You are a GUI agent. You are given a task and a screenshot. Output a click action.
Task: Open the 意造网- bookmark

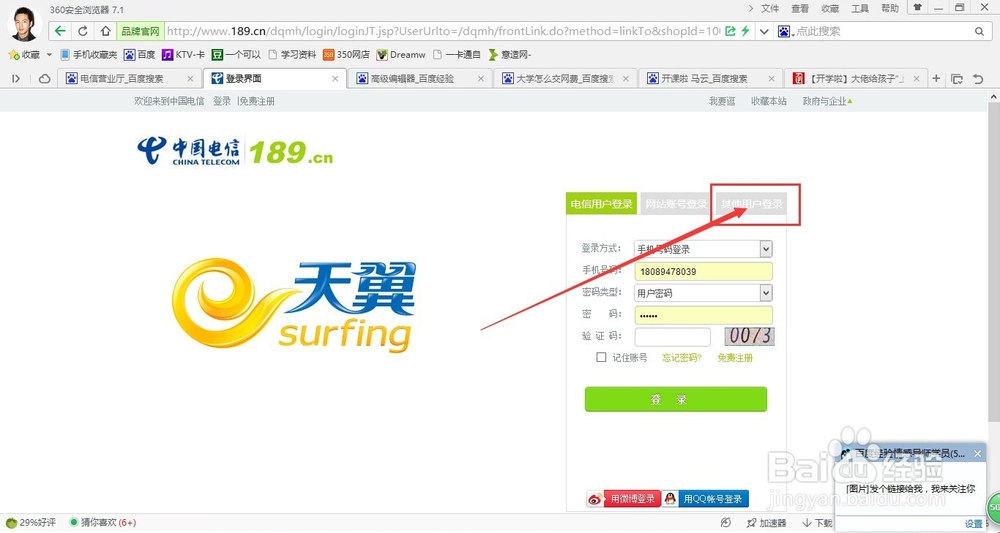(510, 55)
